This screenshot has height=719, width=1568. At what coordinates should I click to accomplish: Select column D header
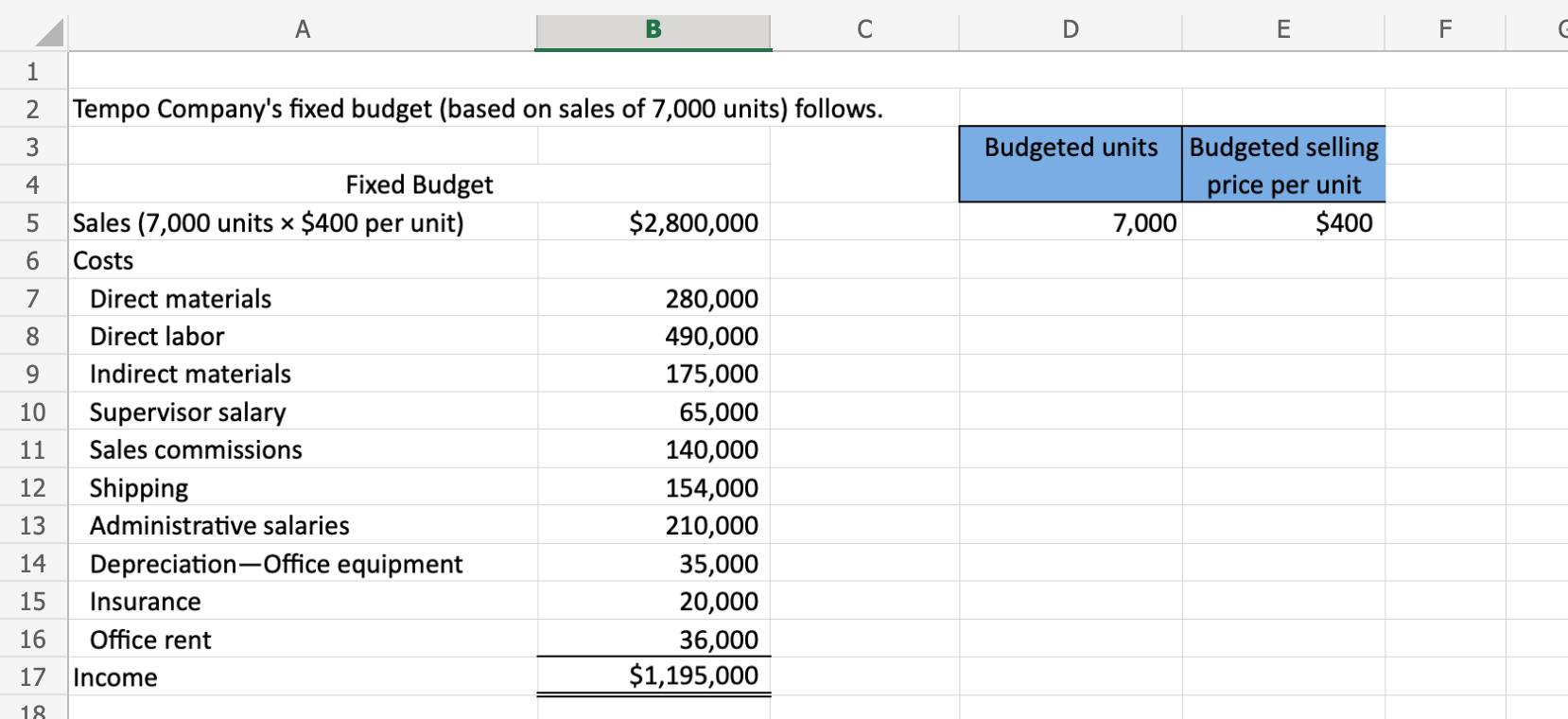click(x=1071, y=29)
